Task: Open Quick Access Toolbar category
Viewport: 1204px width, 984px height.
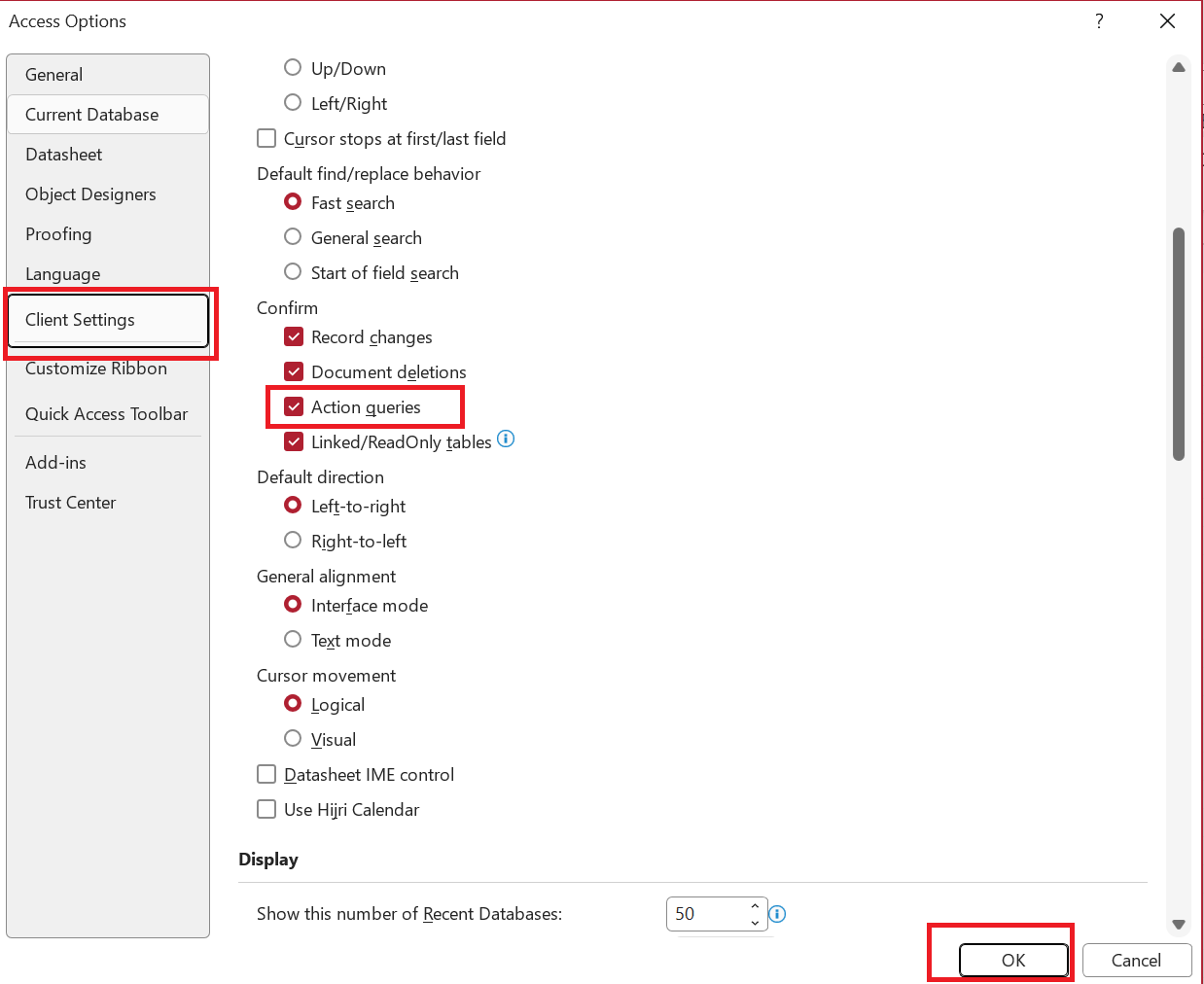Action: pyautogui.click(x=108, y=414)
